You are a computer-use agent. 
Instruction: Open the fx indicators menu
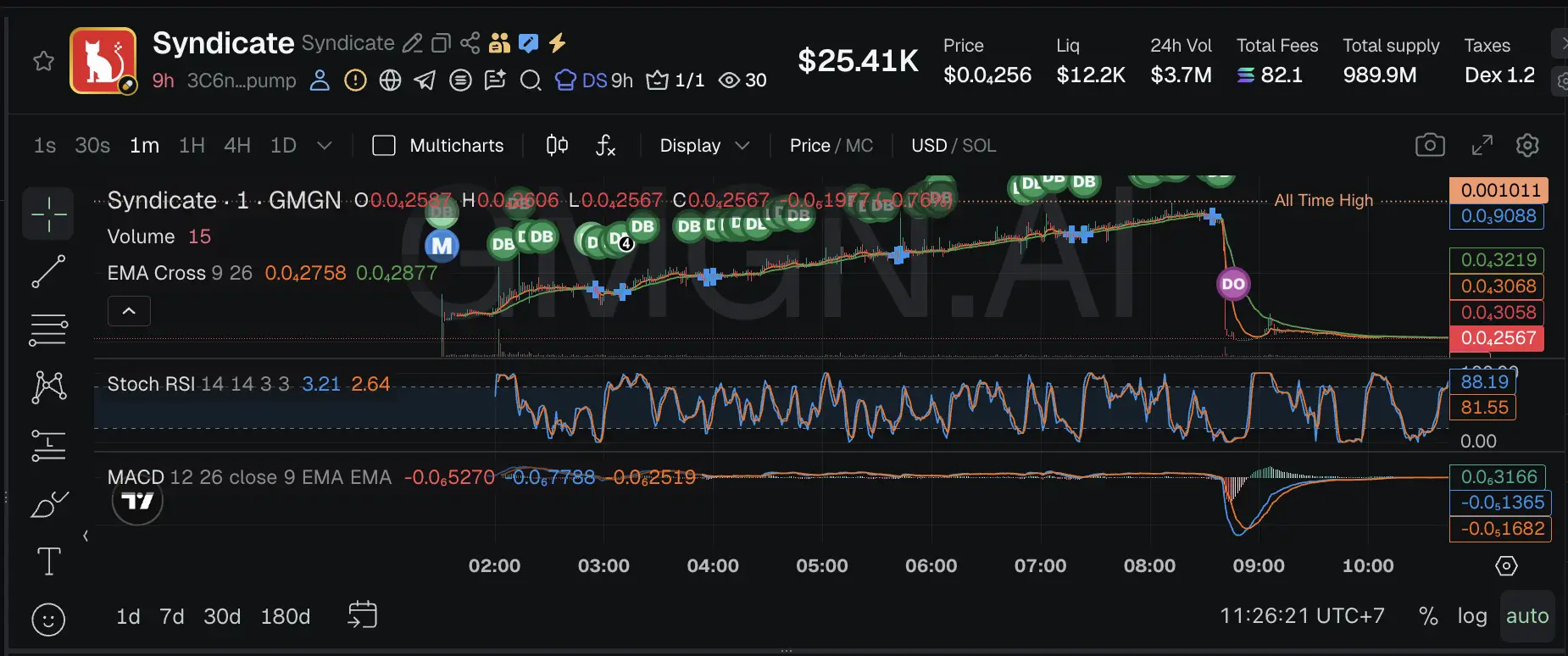(605, 146)
